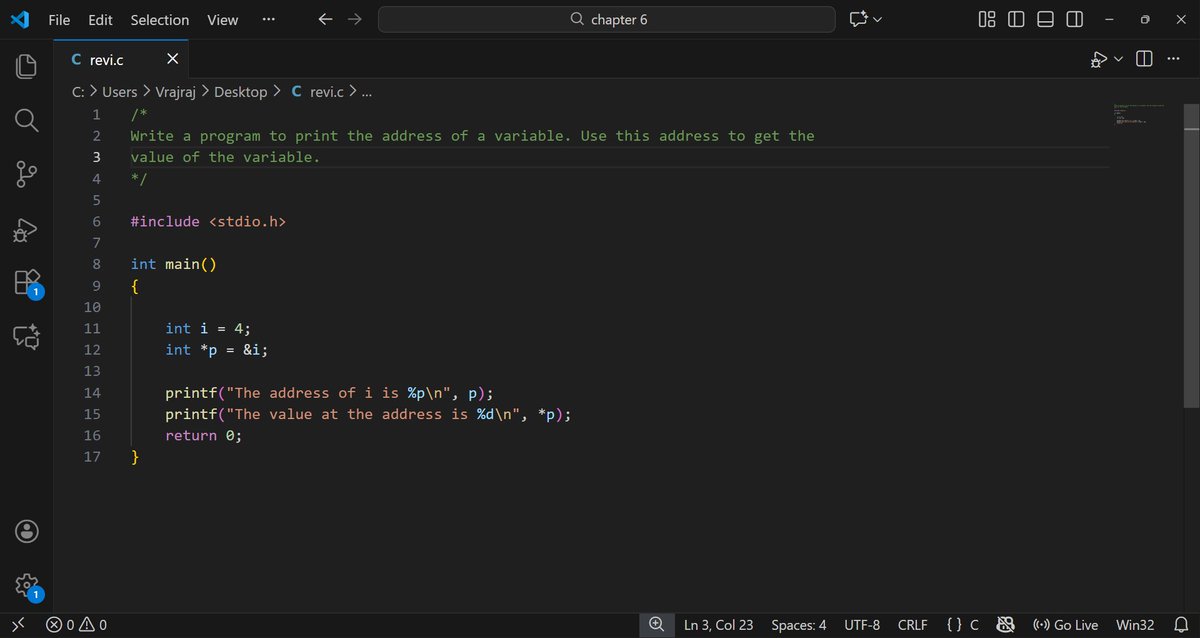Open the File menu
The height and width of the screenshot is (638, 1200).
click(59, 19)
